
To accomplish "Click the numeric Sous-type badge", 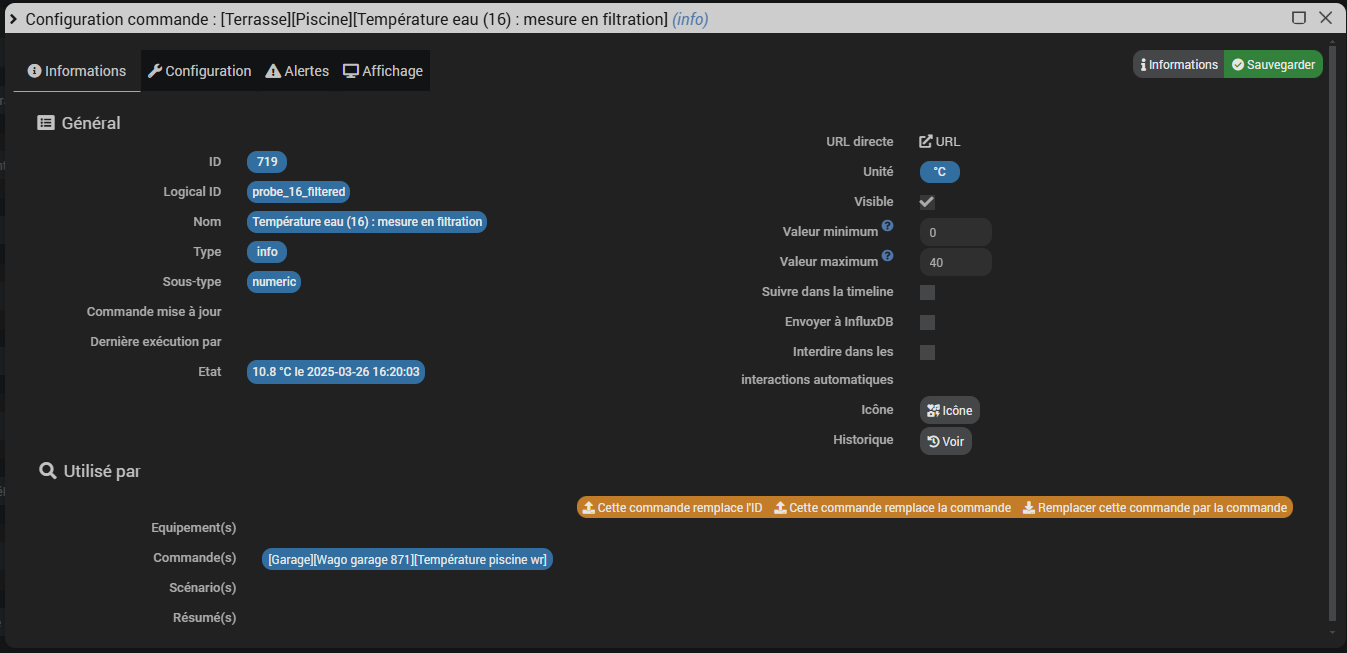I will click(274, 282).
